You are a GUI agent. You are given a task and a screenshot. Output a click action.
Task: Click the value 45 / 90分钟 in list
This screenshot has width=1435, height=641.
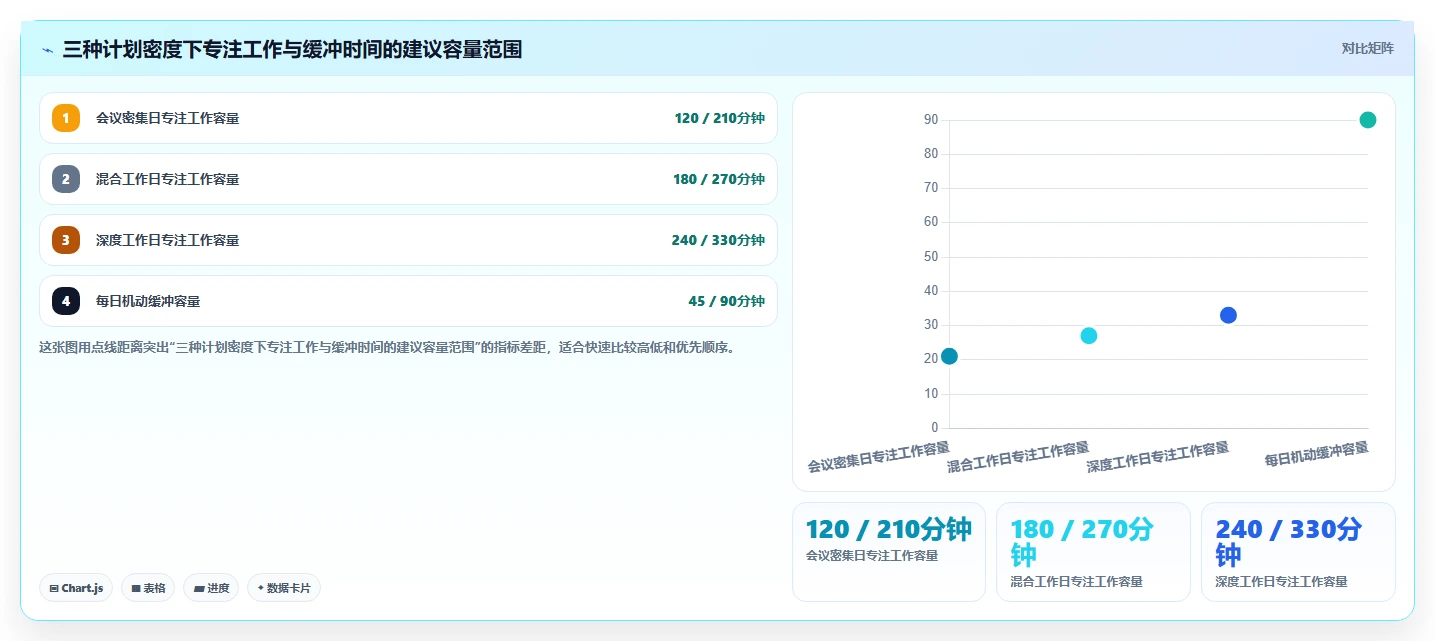(x=726, y=301)
